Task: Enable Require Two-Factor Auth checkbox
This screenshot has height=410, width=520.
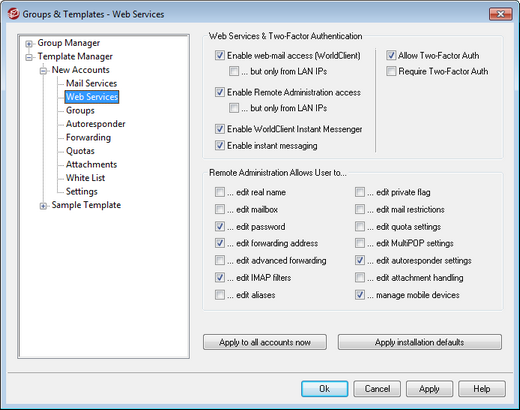Action: (391, 71)
